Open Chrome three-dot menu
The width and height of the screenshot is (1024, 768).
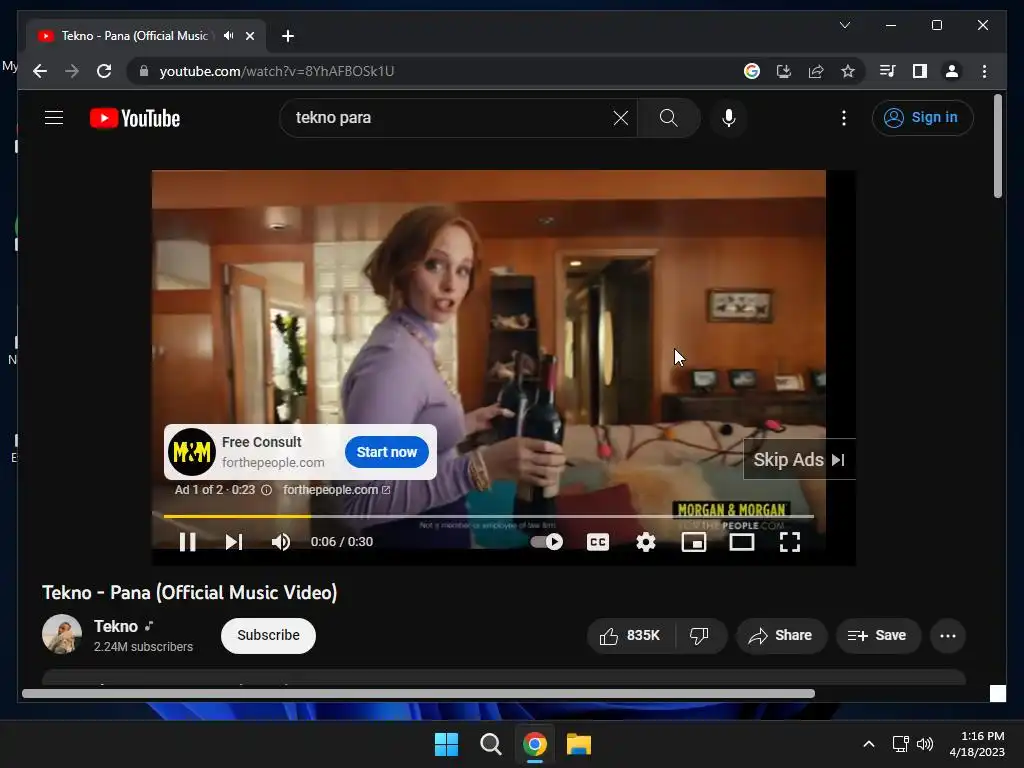tap(984, 71)
